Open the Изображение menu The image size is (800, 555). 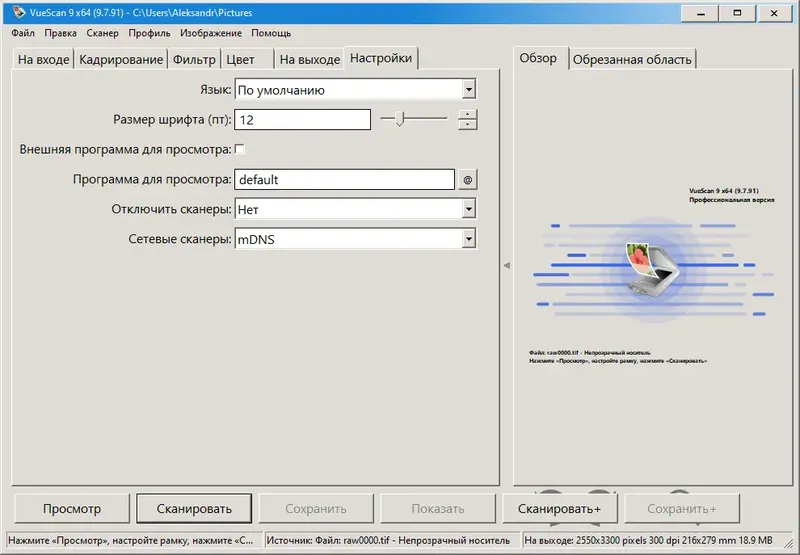coord(211,33)
